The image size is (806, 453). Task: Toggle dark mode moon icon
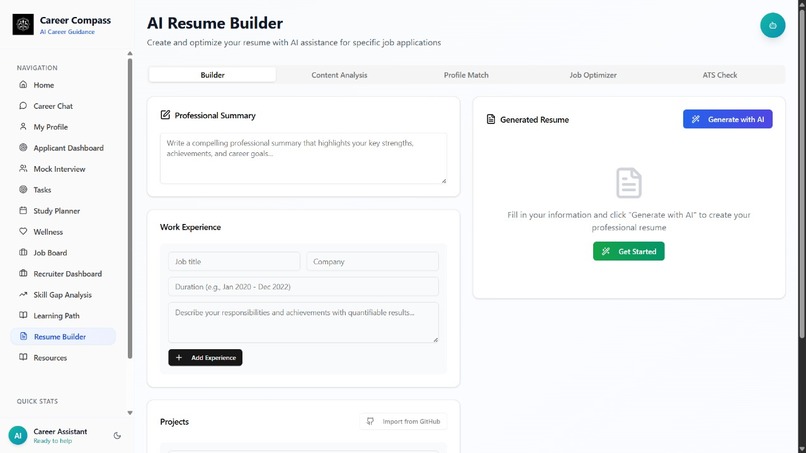coord(117,436)
